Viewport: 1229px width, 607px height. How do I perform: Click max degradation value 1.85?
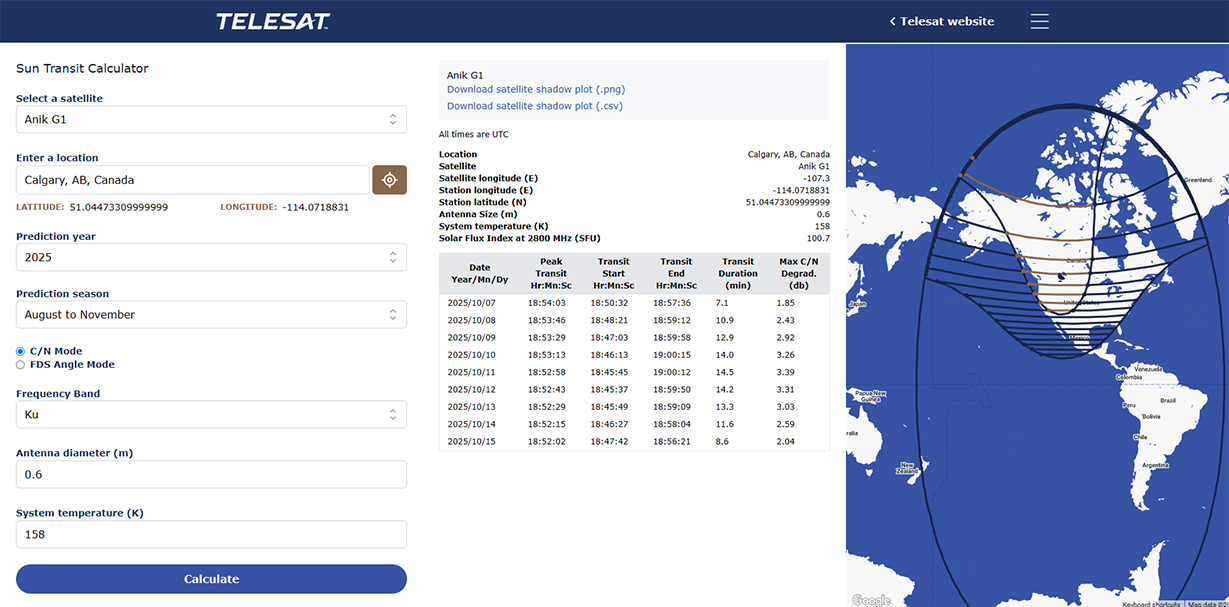click(x=786, y=303)
